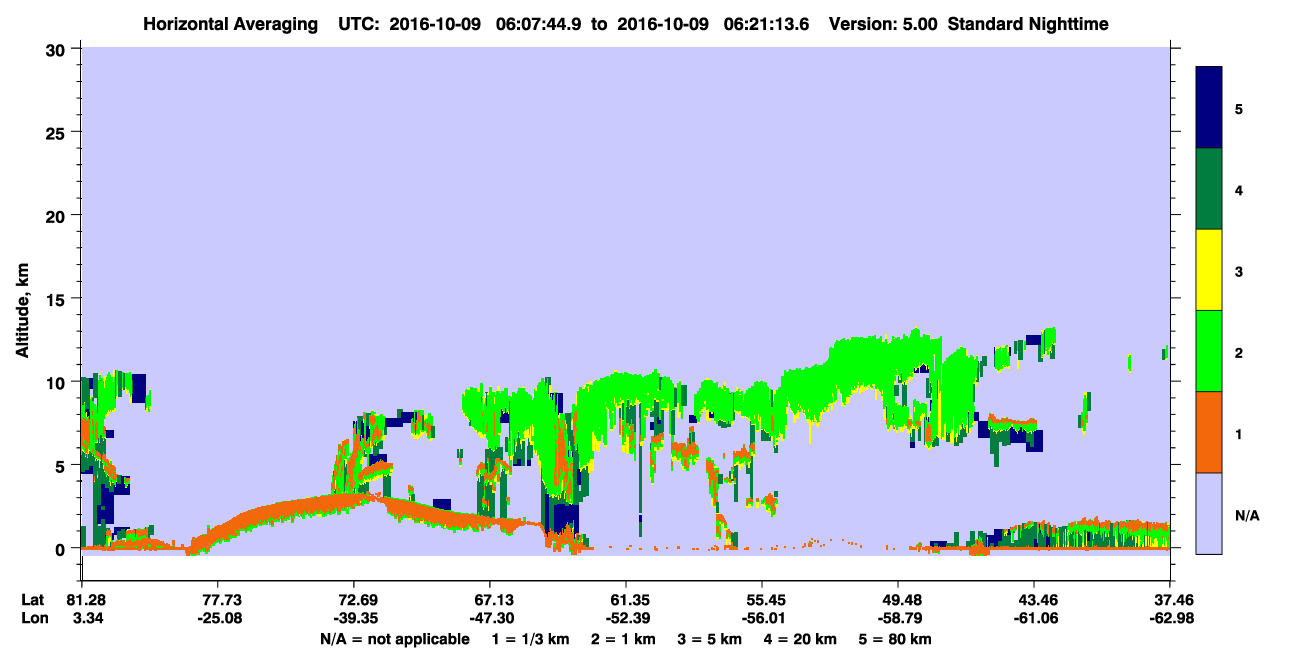Click the '4 = 20 km' legend note
Image resolution: width=1300 pixels, height=667 pixels.
(x=801, y=639)
